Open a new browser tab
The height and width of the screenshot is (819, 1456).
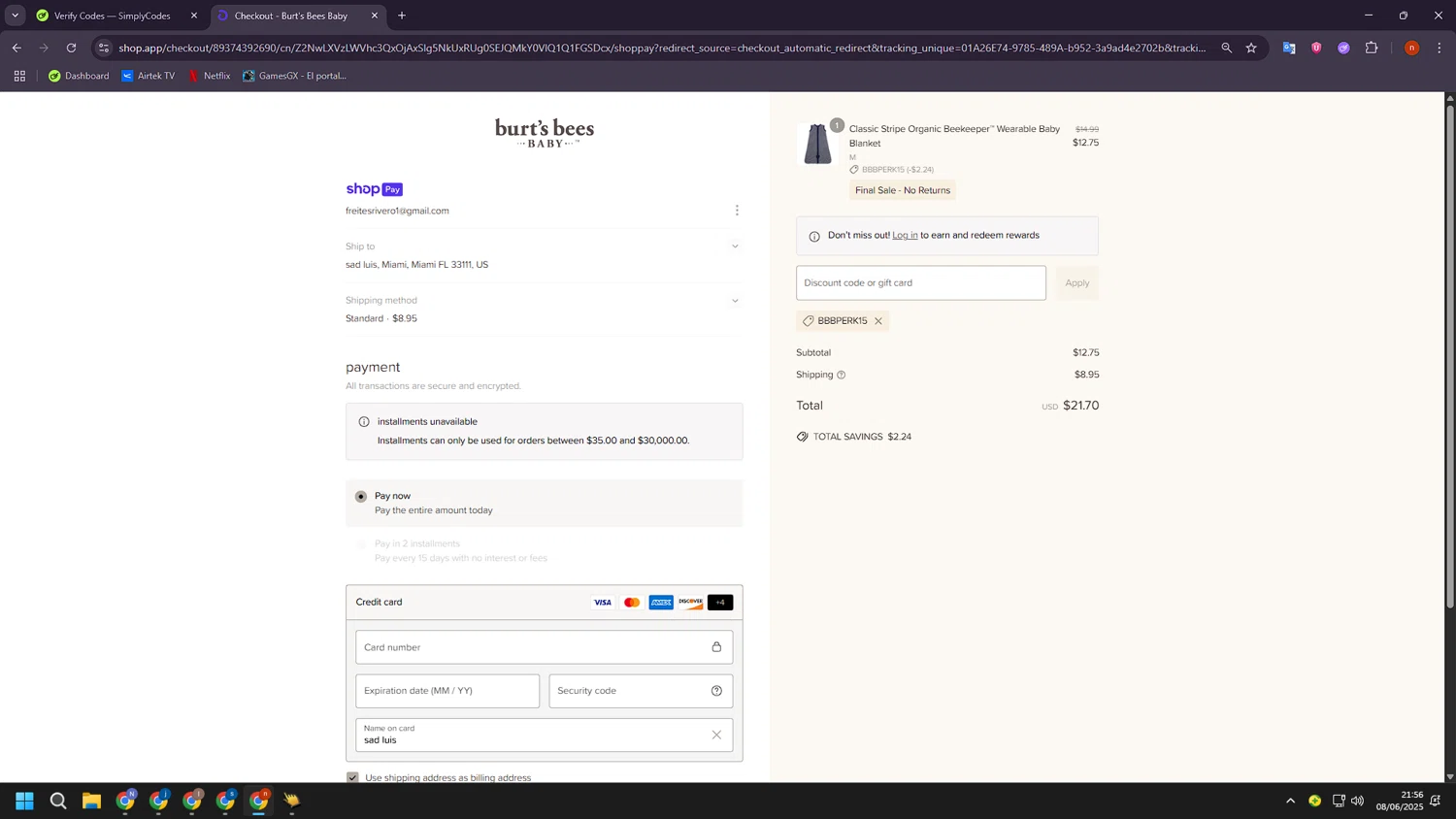(x=402, y=16)
